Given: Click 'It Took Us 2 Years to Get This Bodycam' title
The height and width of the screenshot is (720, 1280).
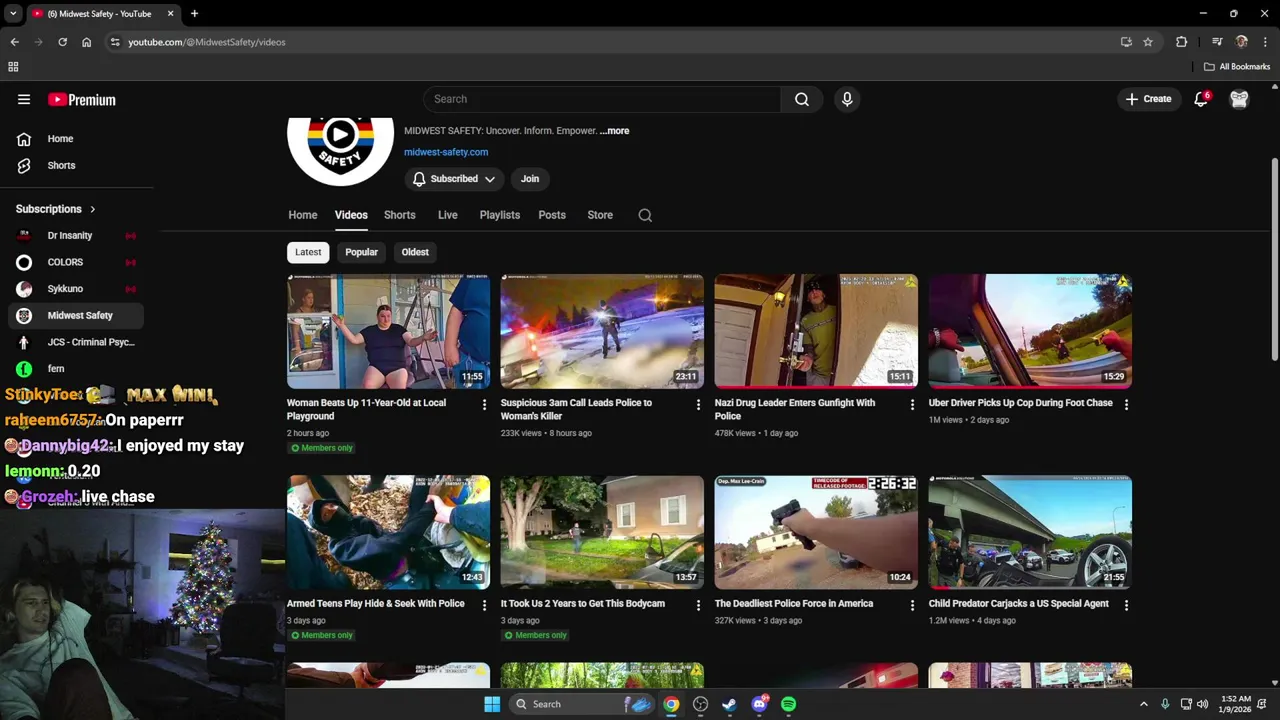Looking at the screenshot, I should (x=583, y=604).
